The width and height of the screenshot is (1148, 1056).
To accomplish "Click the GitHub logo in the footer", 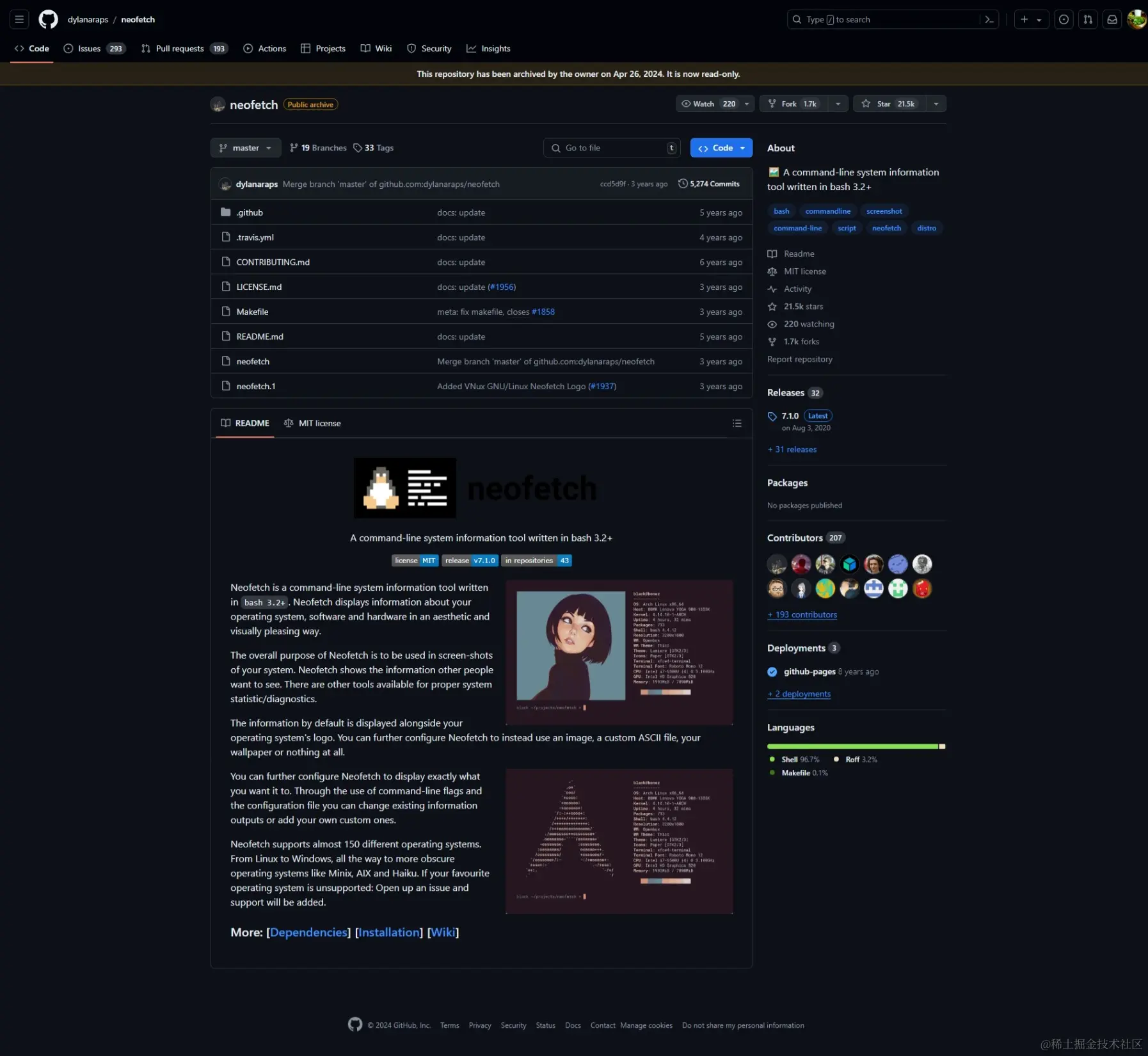I will 355,1025.
